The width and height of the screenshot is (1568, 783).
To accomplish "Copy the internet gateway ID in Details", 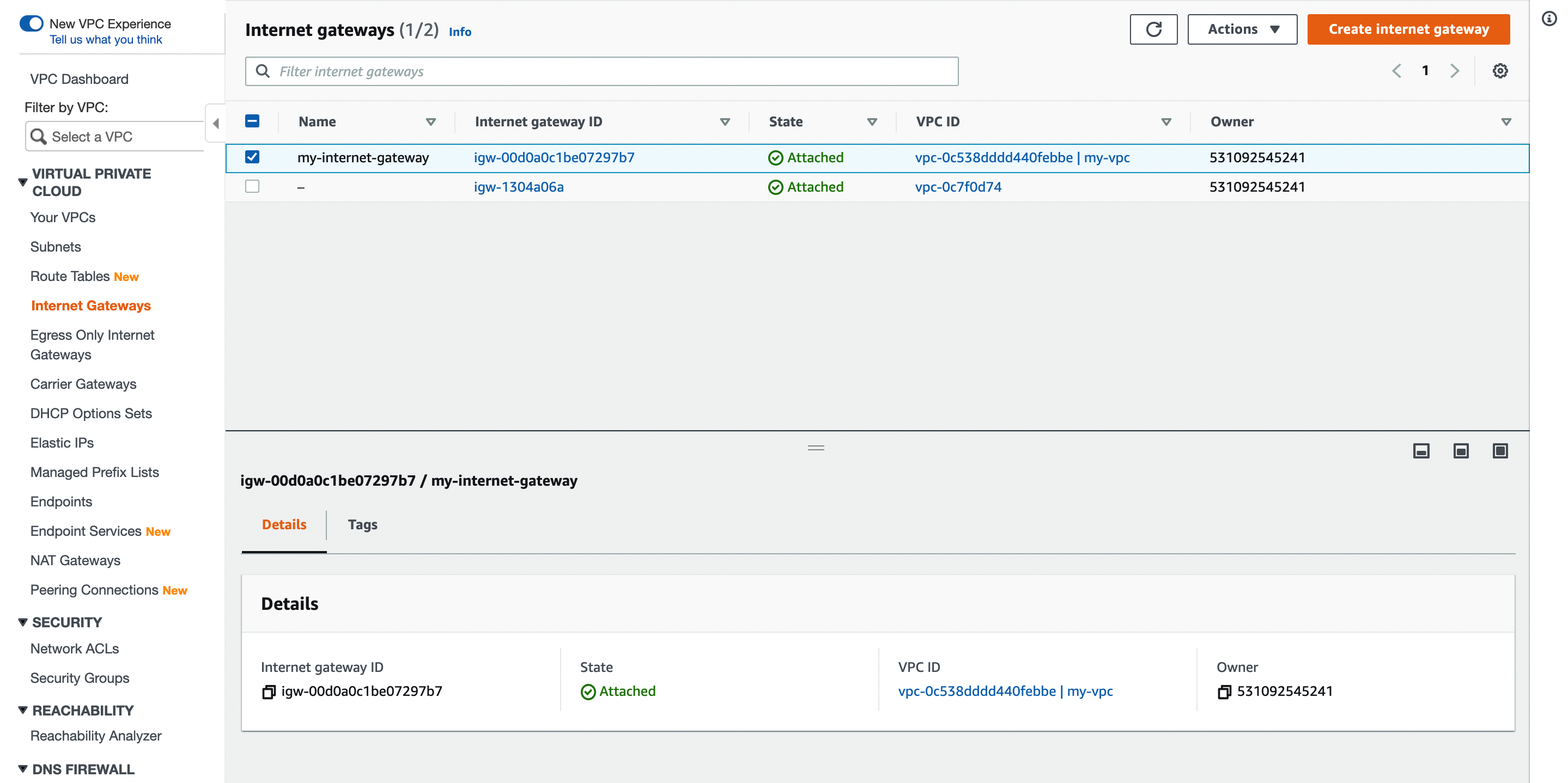I will [x=269, y=692].
